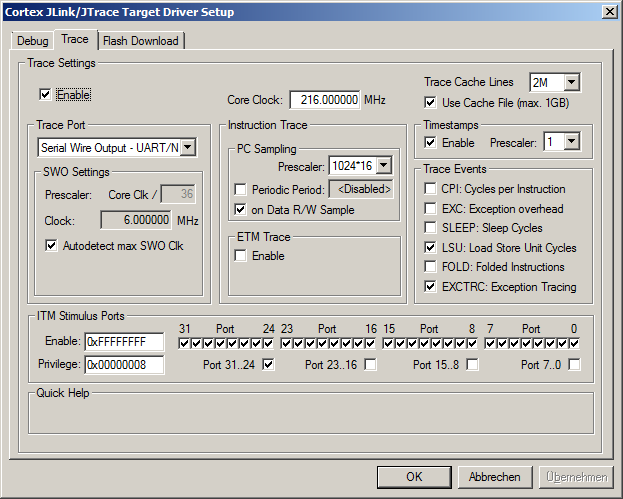Image resolution: width=623 pixels, height=499 pixels.
Task: Click the SWO Clock MHz field
Action: pyautogui.click(x=136, y=220)
